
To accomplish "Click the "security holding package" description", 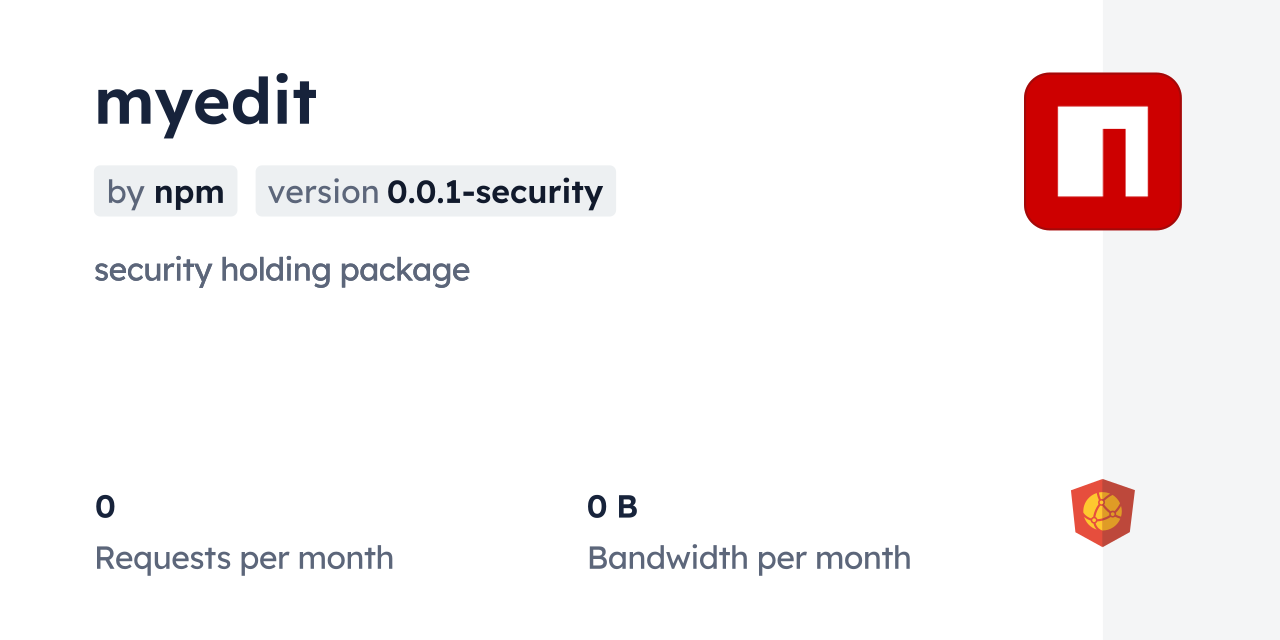I will coord(281,270).
